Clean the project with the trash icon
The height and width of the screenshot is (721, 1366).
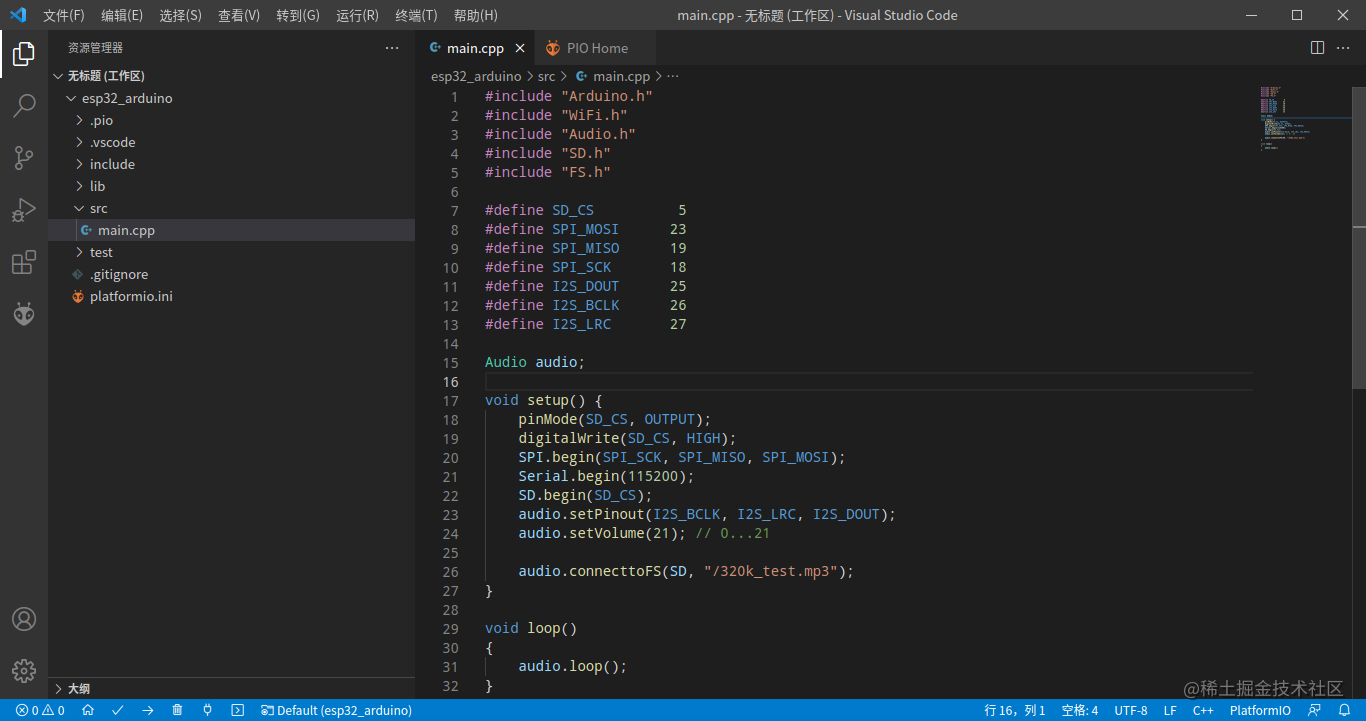pos(177,710)
